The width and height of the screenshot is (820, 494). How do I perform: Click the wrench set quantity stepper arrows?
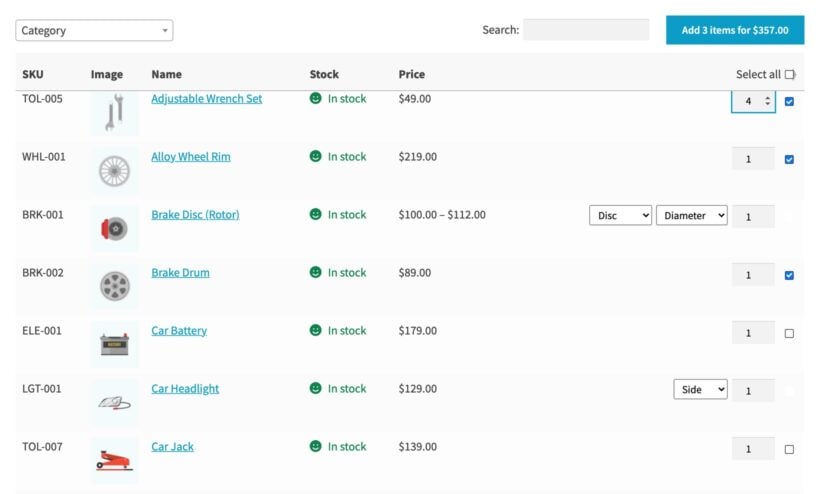[767, 101]
